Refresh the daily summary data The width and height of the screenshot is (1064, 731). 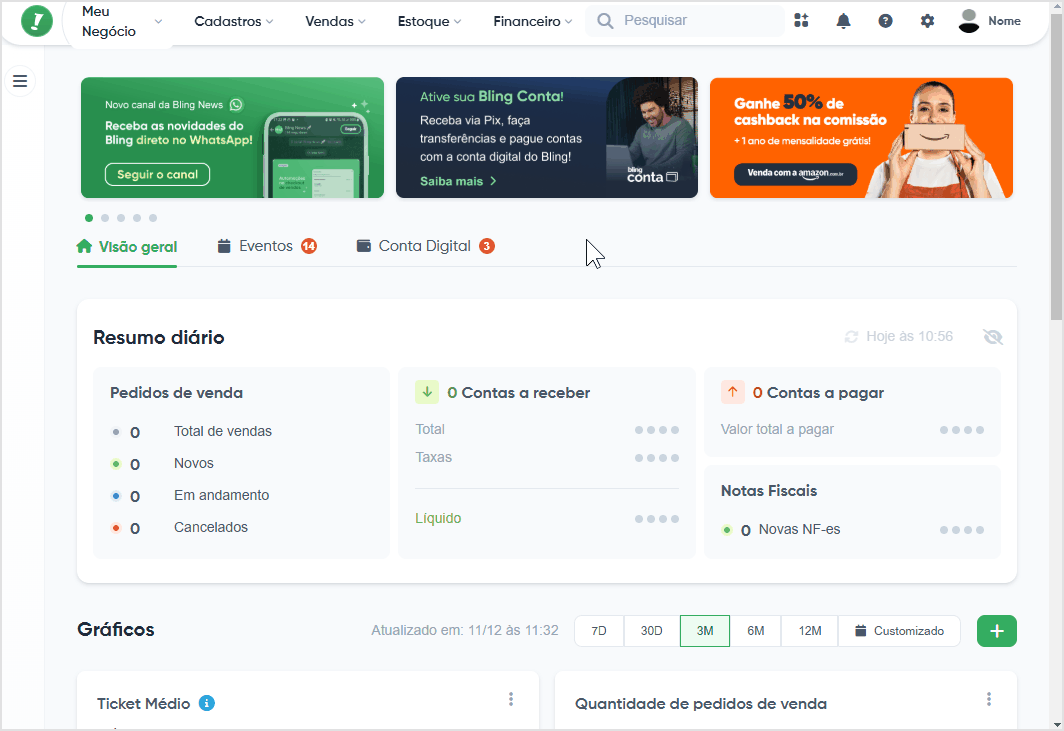pyautogui.click(x=851, y=337)
